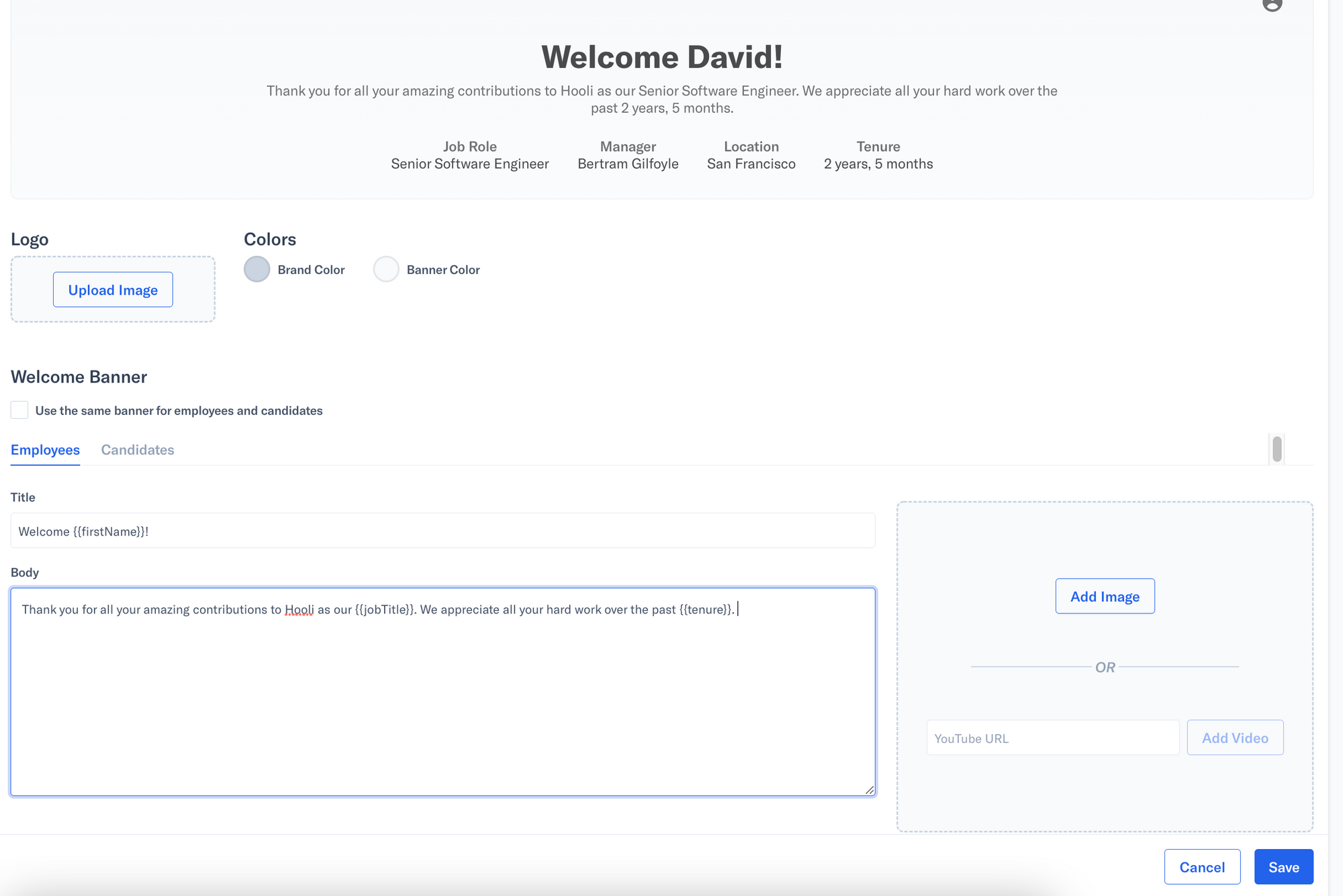Open the Brand Color swatch
The width and height of the screenshot is (1343, 896).
tap(257, 269)
